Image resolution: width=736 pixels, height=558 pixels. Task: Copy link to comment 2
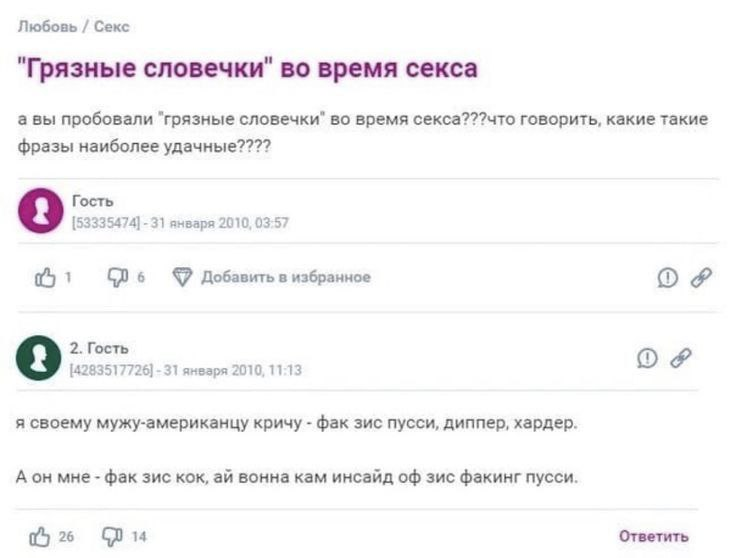[681, 359]
